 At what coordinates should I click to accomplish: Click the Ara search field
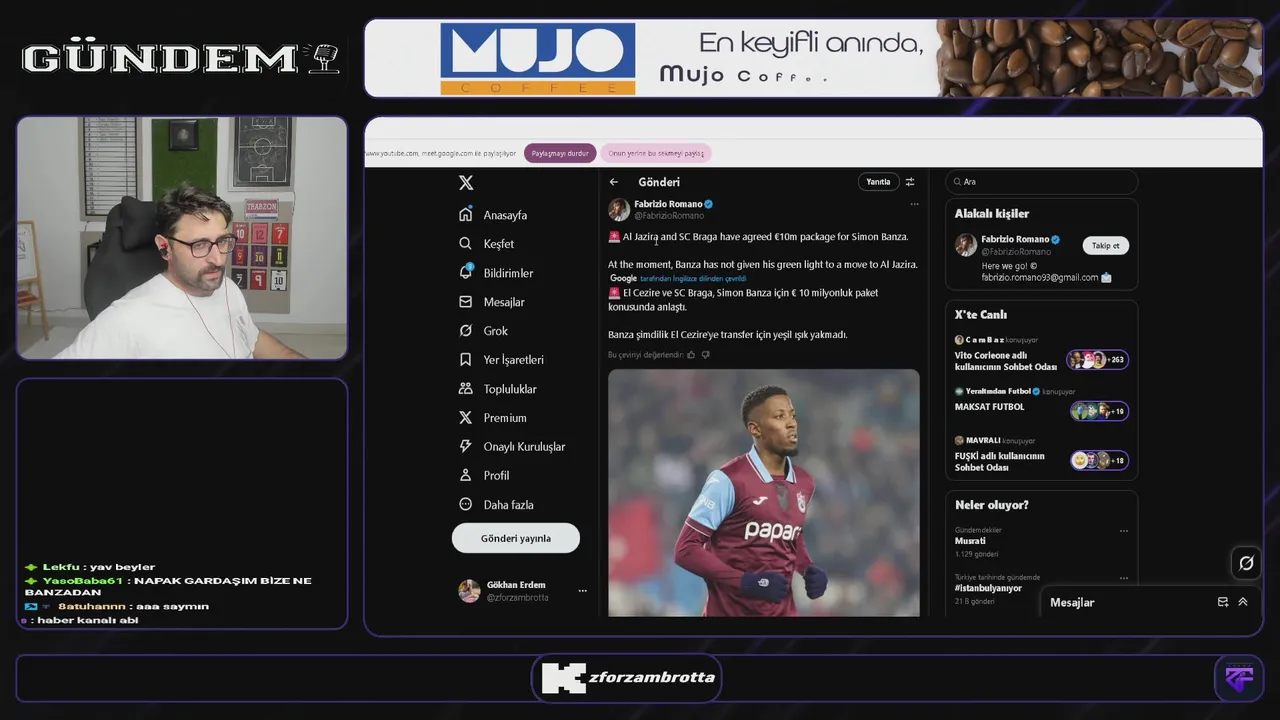(1041, 182)
